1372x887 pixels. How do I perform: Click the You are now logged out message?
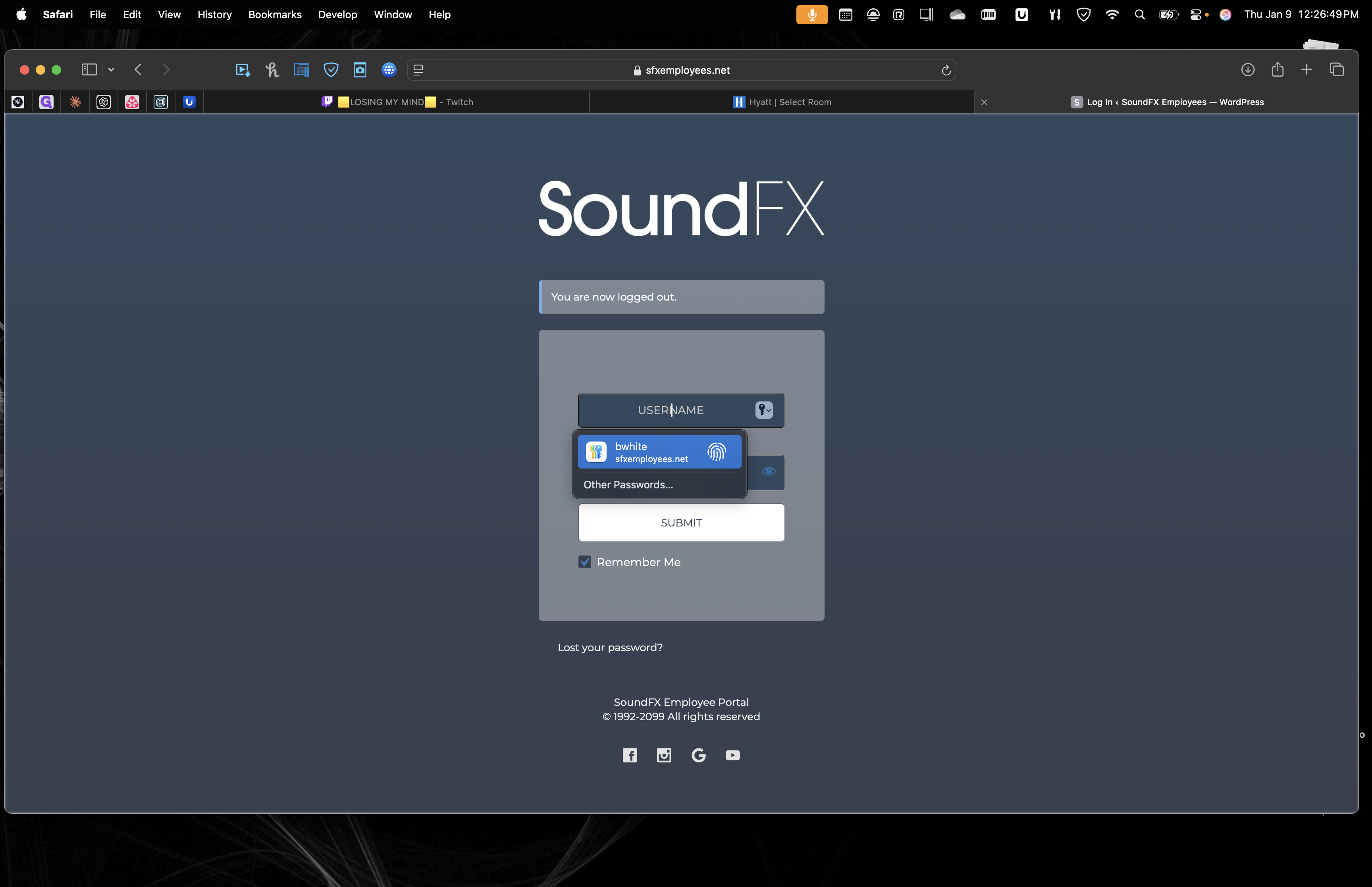[x=681, y=297]
